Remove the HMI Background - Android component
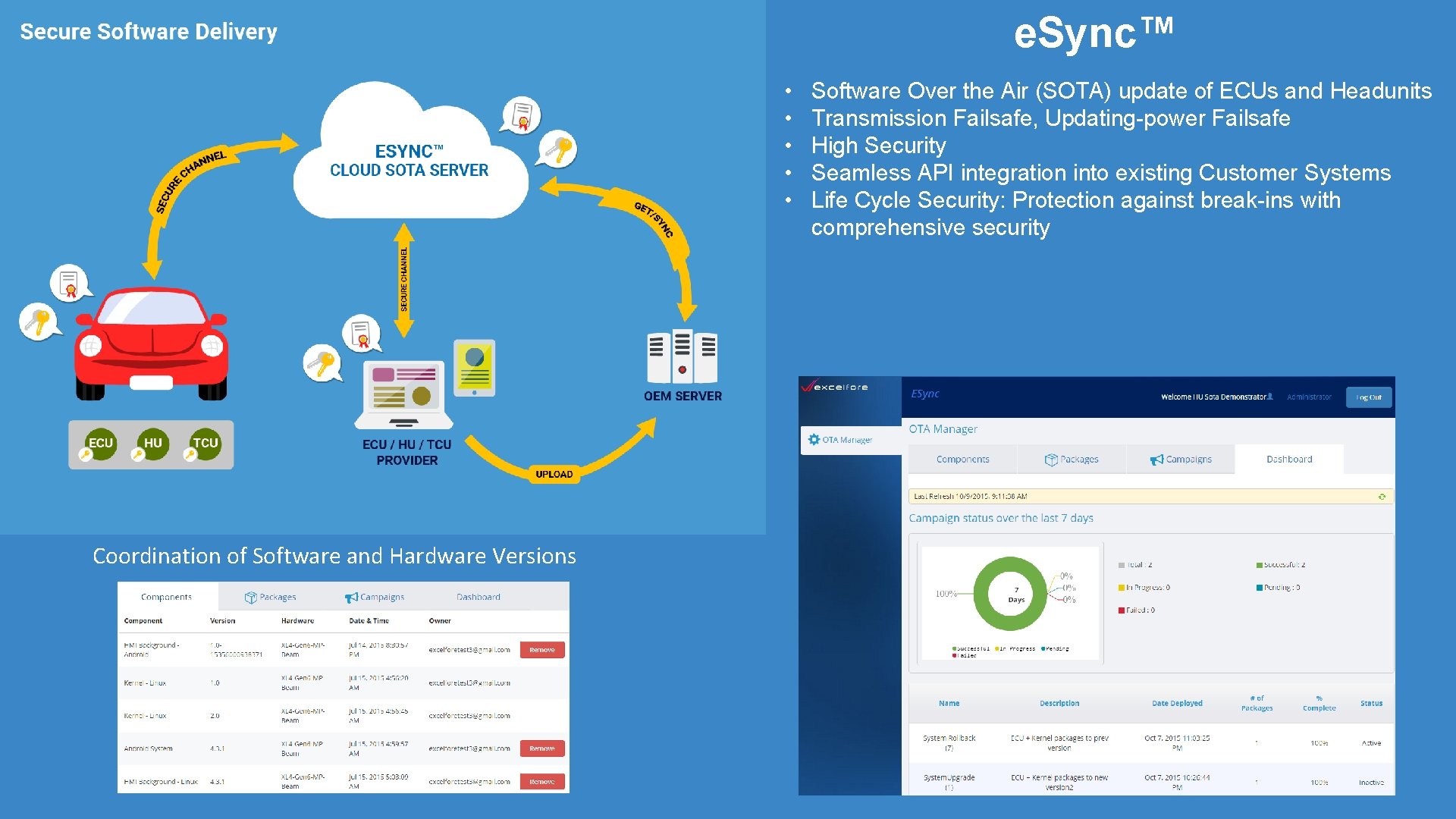 pos(542,650)
